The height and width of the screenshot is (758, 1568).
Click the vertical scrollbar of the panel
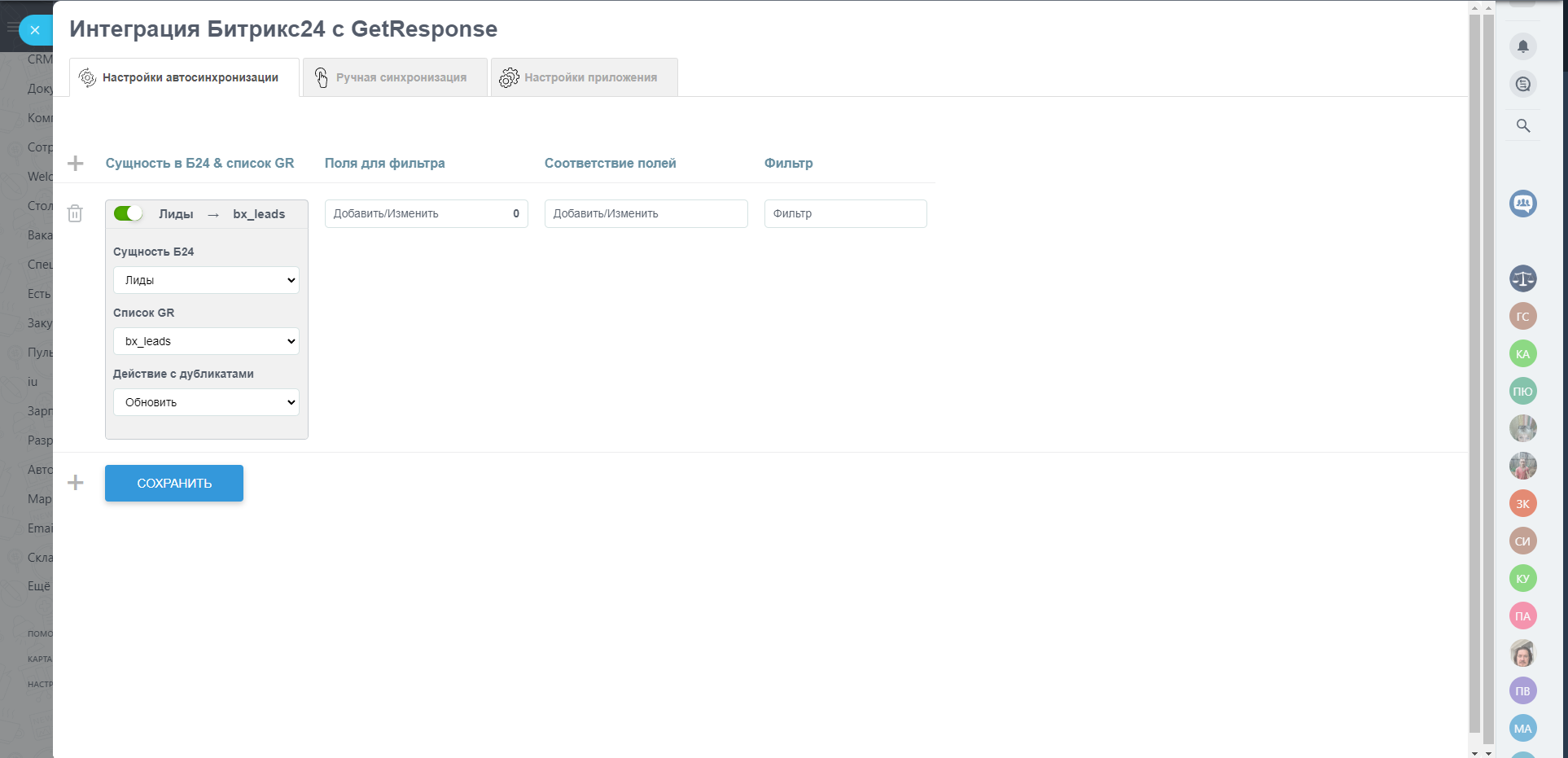pos(1474,375)
